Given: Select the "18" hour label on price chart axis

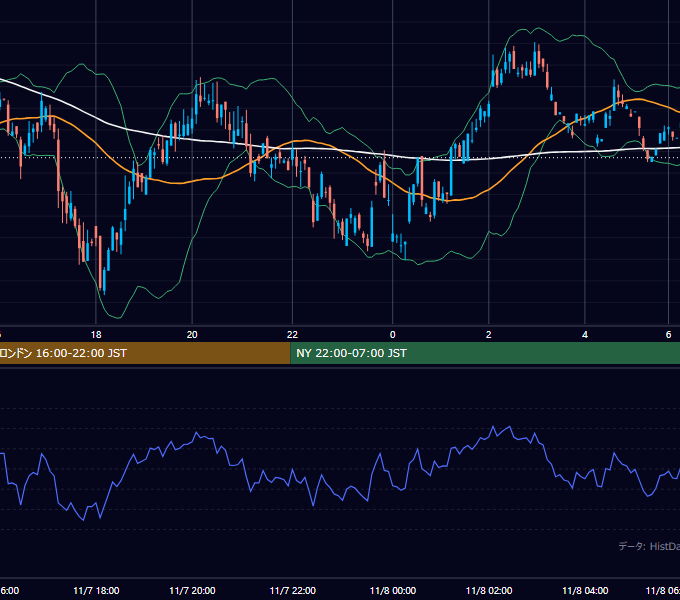Looking at the screenshot, I should point(96,335).
